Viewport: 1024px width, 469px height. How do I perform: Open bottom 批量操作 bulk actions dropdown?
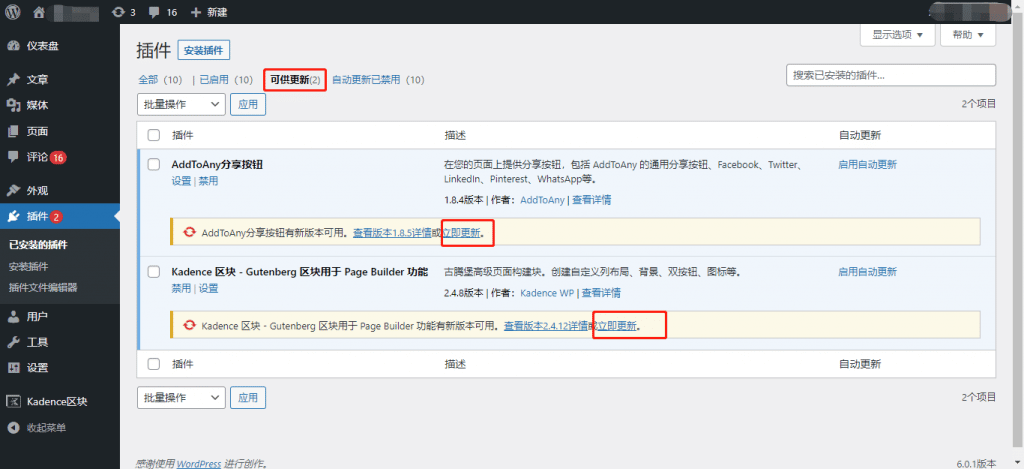181,397
